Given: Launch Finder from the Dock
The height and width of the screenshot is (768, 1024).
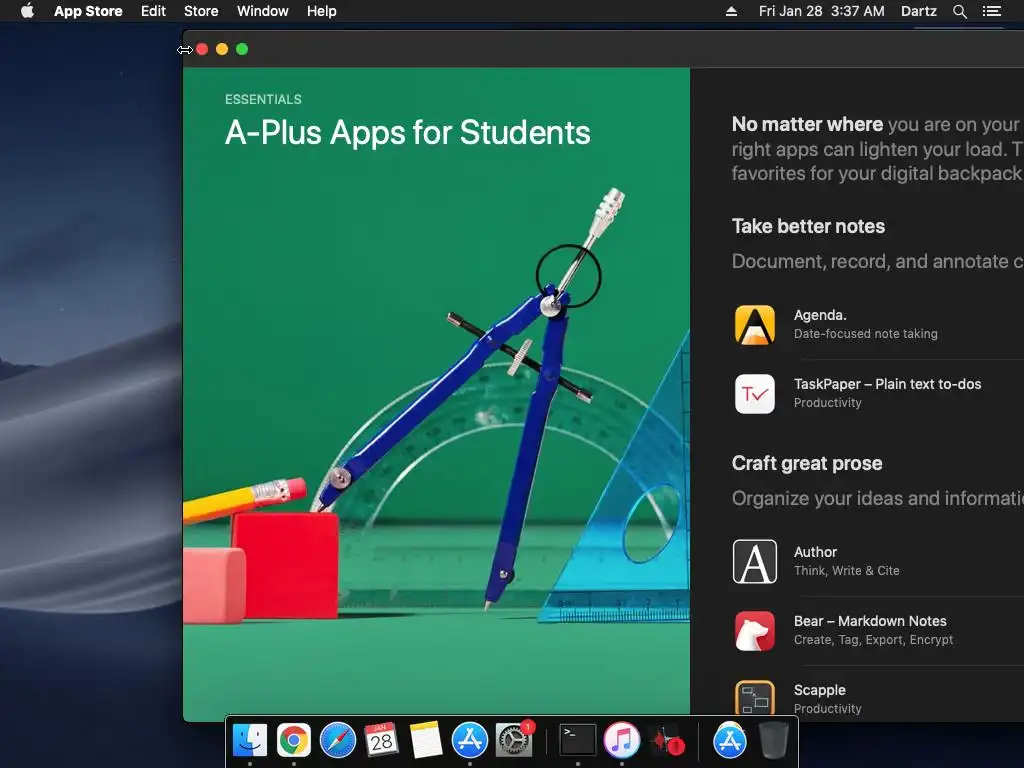Looking at the screenshot, I should click(x=250, y=741).
